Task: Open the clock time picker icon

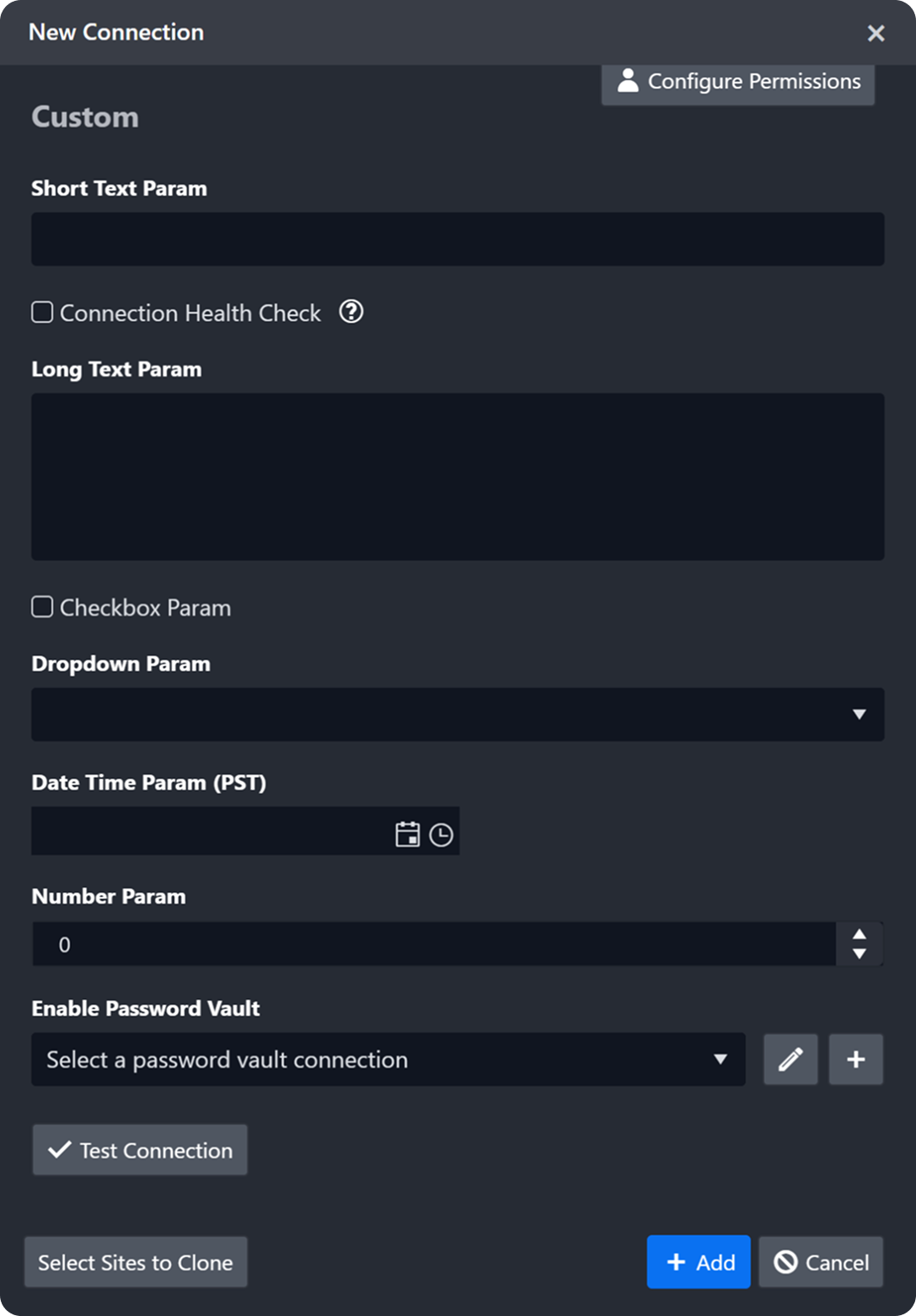Action: click(441, 835)
